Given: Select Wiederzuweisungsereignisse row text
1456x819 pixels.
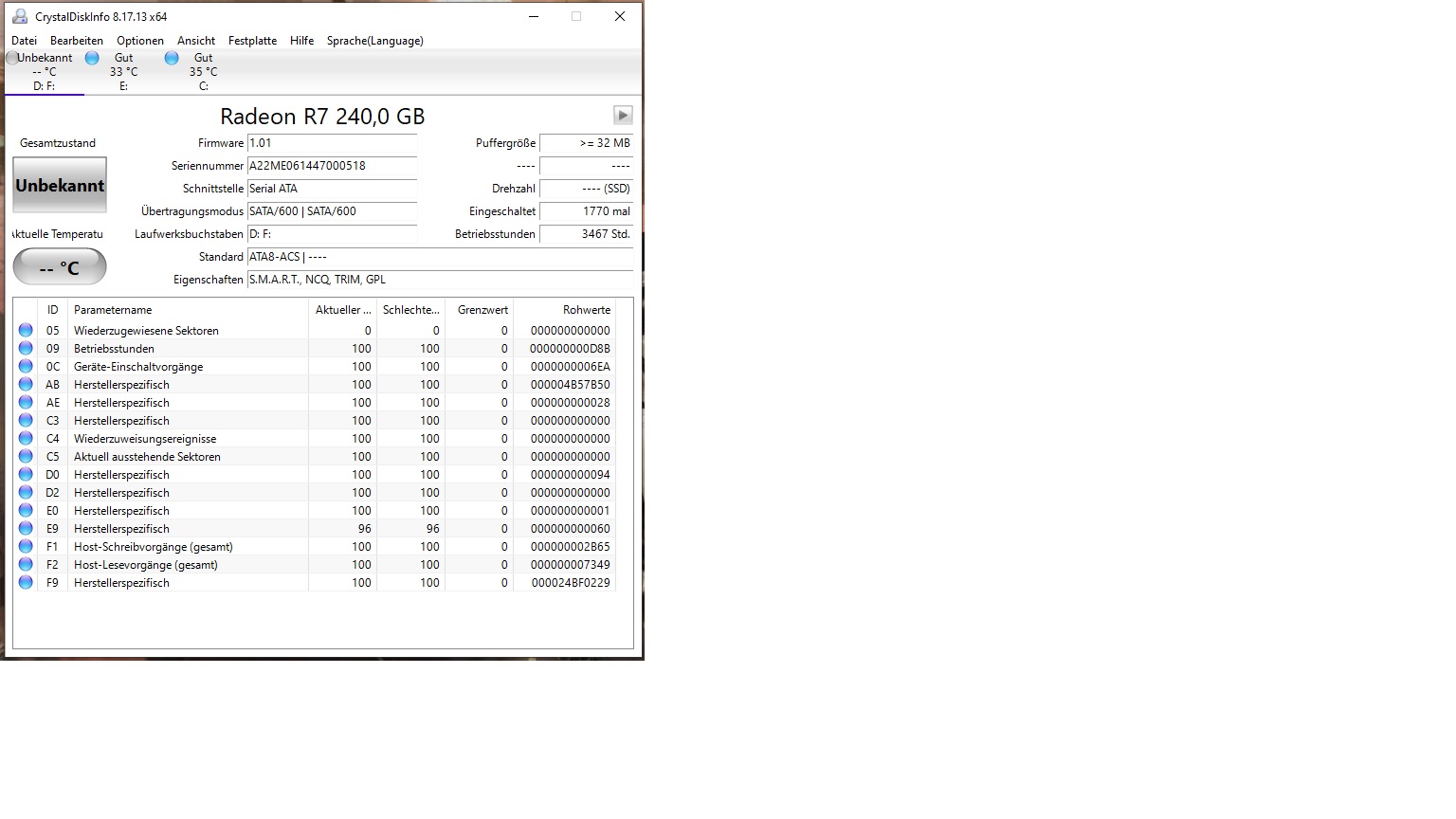Looking at the screenshot, I should (145, 439).
